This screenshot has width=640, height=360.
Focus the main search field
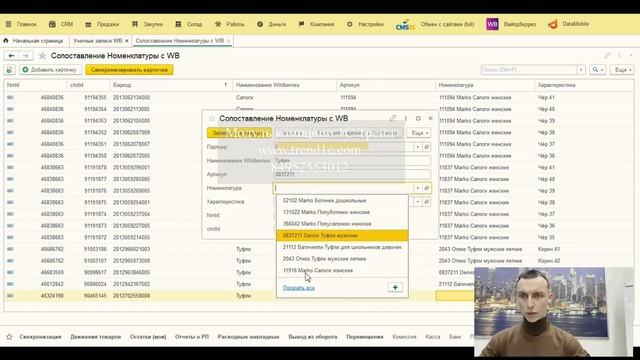coord(529,70)
